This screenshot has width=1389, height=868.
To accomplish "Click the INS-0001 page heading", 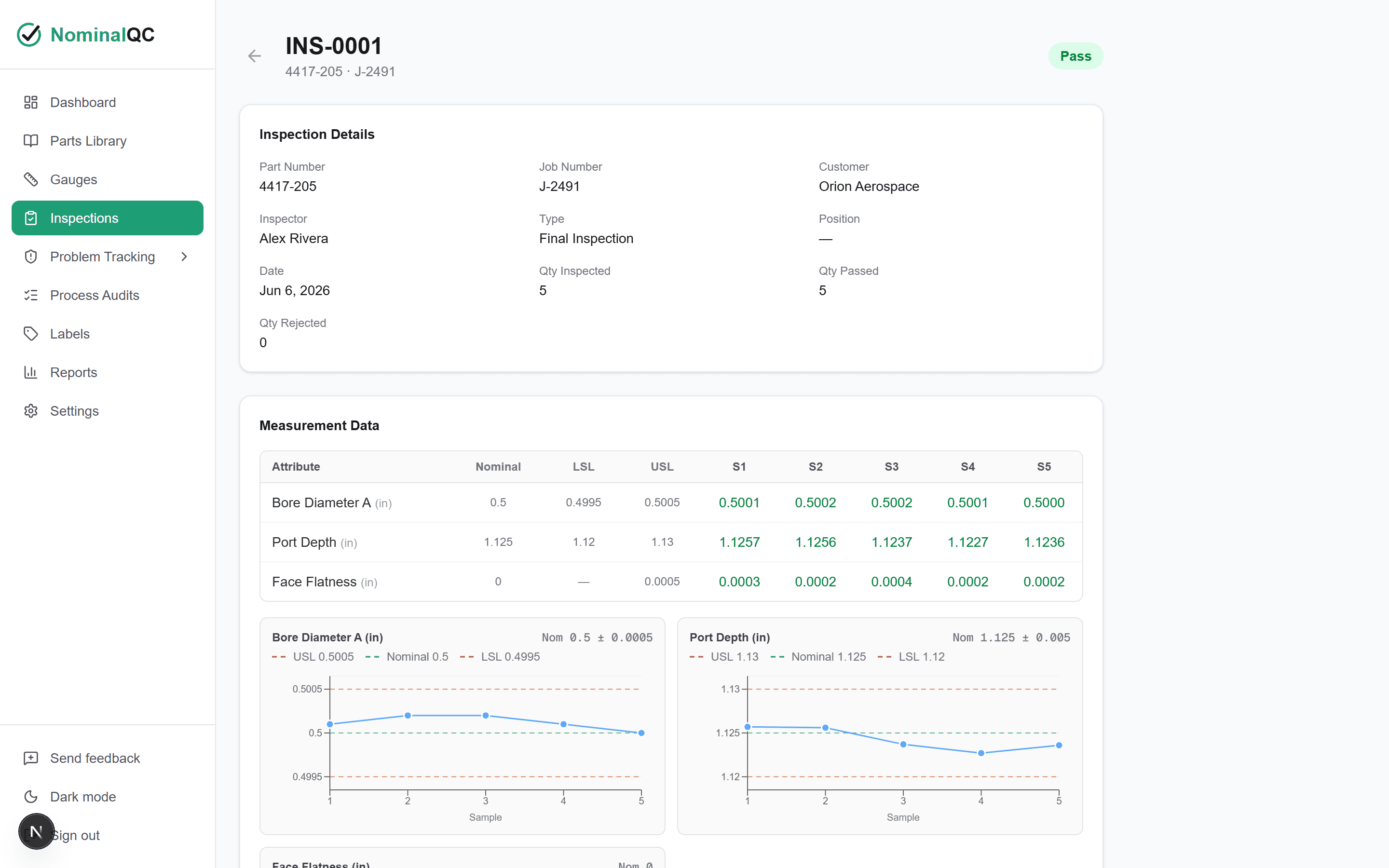I will point(333,46).
